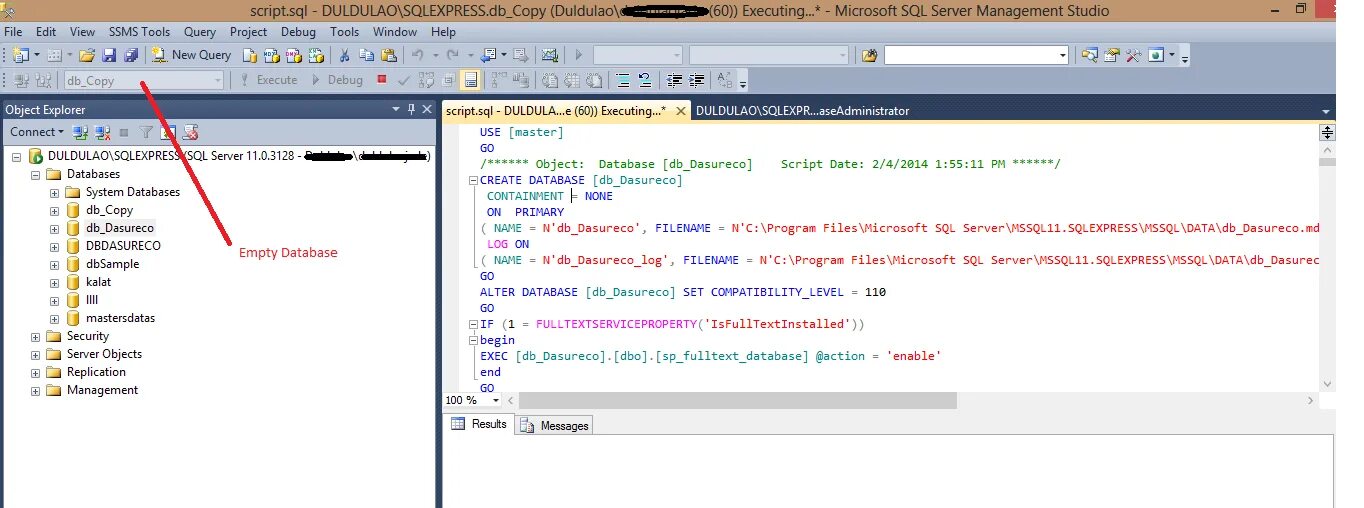Select the db_Dasureco database in tree

[119, 228]
